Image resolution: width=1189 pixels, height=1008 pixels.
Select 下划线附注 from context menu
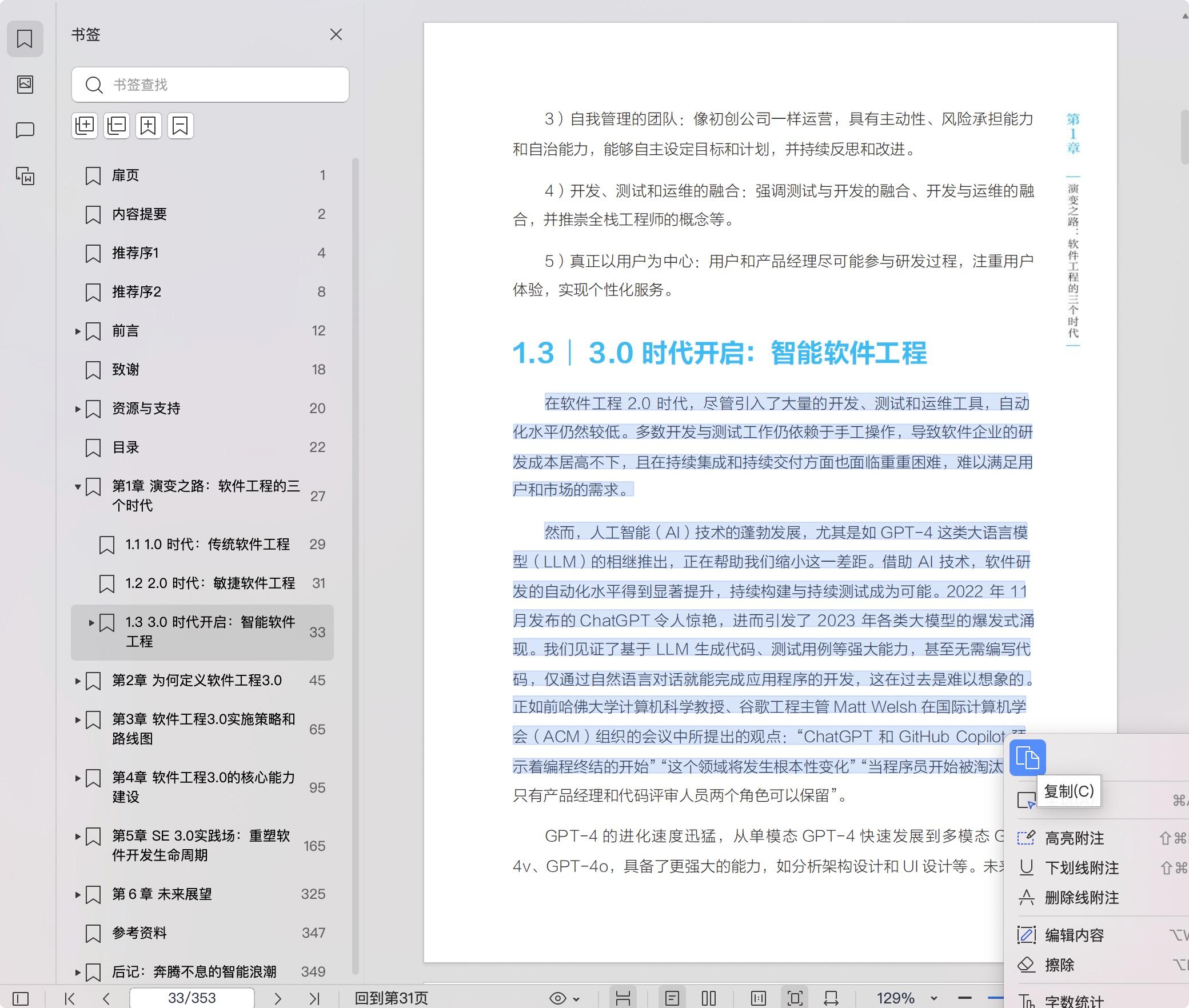pos(1082,868)
